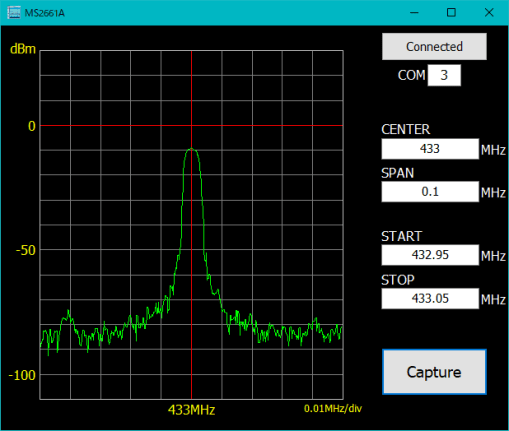Screen dimensions: 509x431
Task: Minimize the MS2661A window
Action: click(x=414, y=13)
